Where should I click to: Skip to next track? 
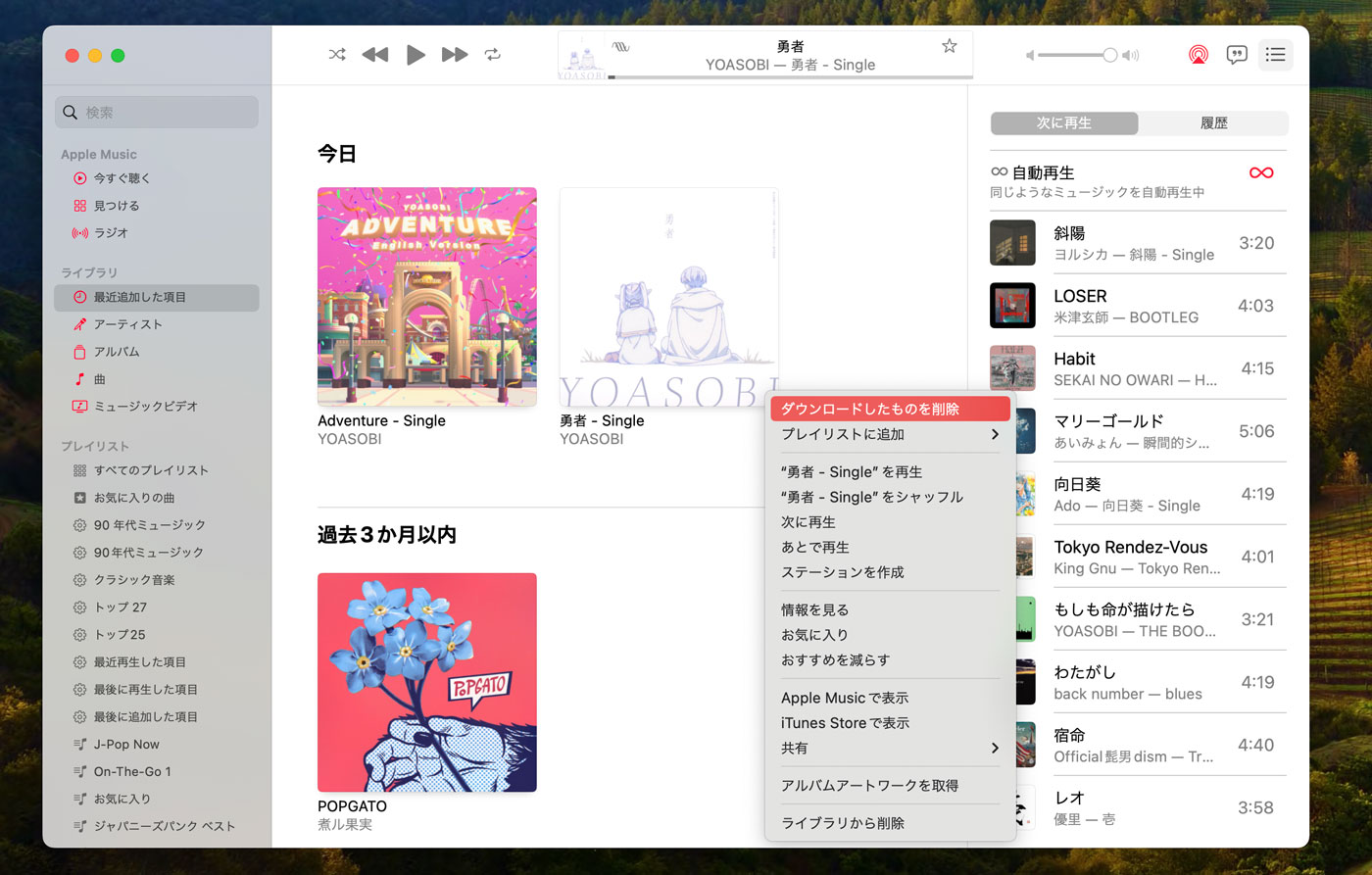click(455, 55)
